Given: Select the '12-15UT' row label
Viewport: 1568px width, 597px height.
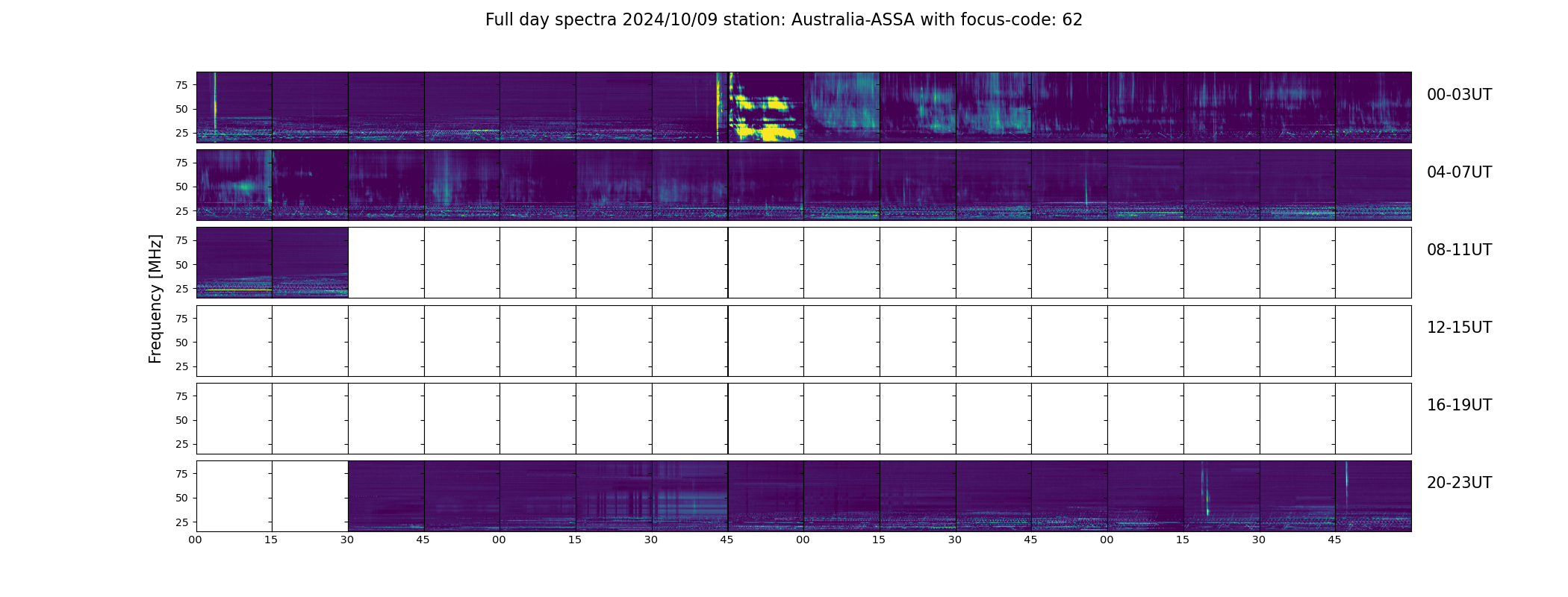Looking at the screenshot, I should click(x=1459, y=328).
